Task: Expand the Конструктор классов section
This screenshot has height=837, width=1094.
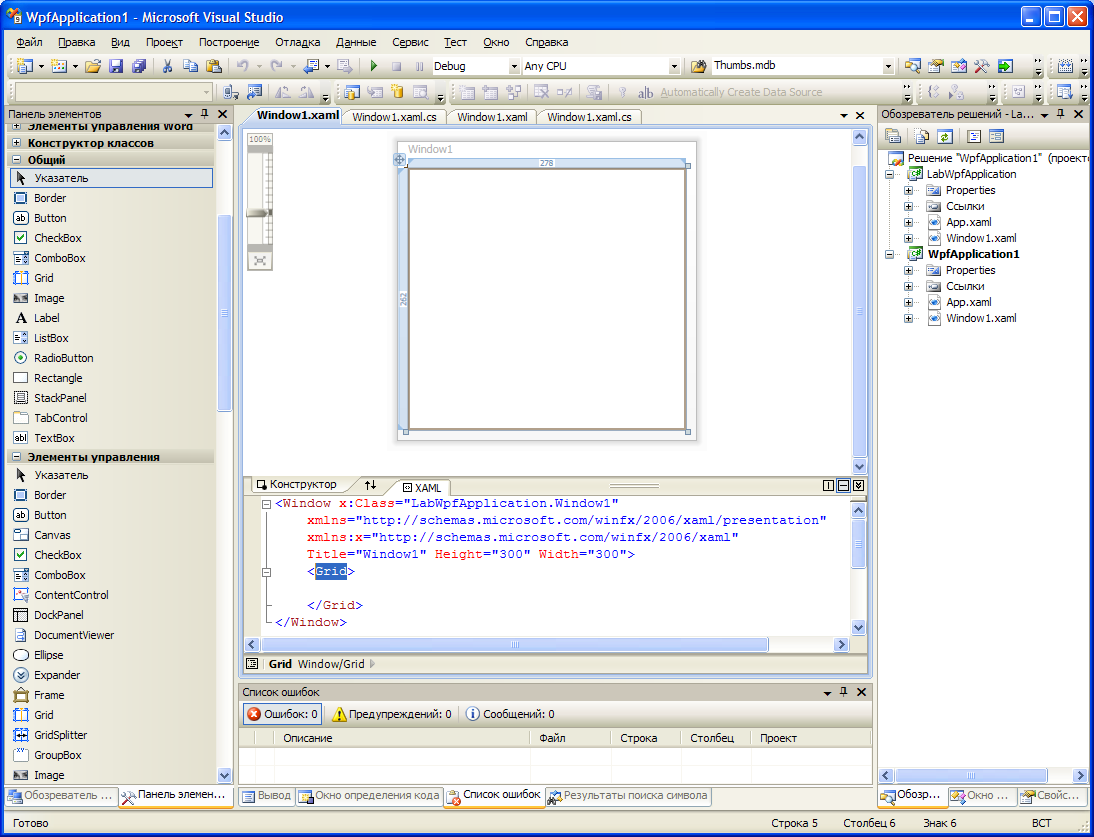Action: (17, 142)
